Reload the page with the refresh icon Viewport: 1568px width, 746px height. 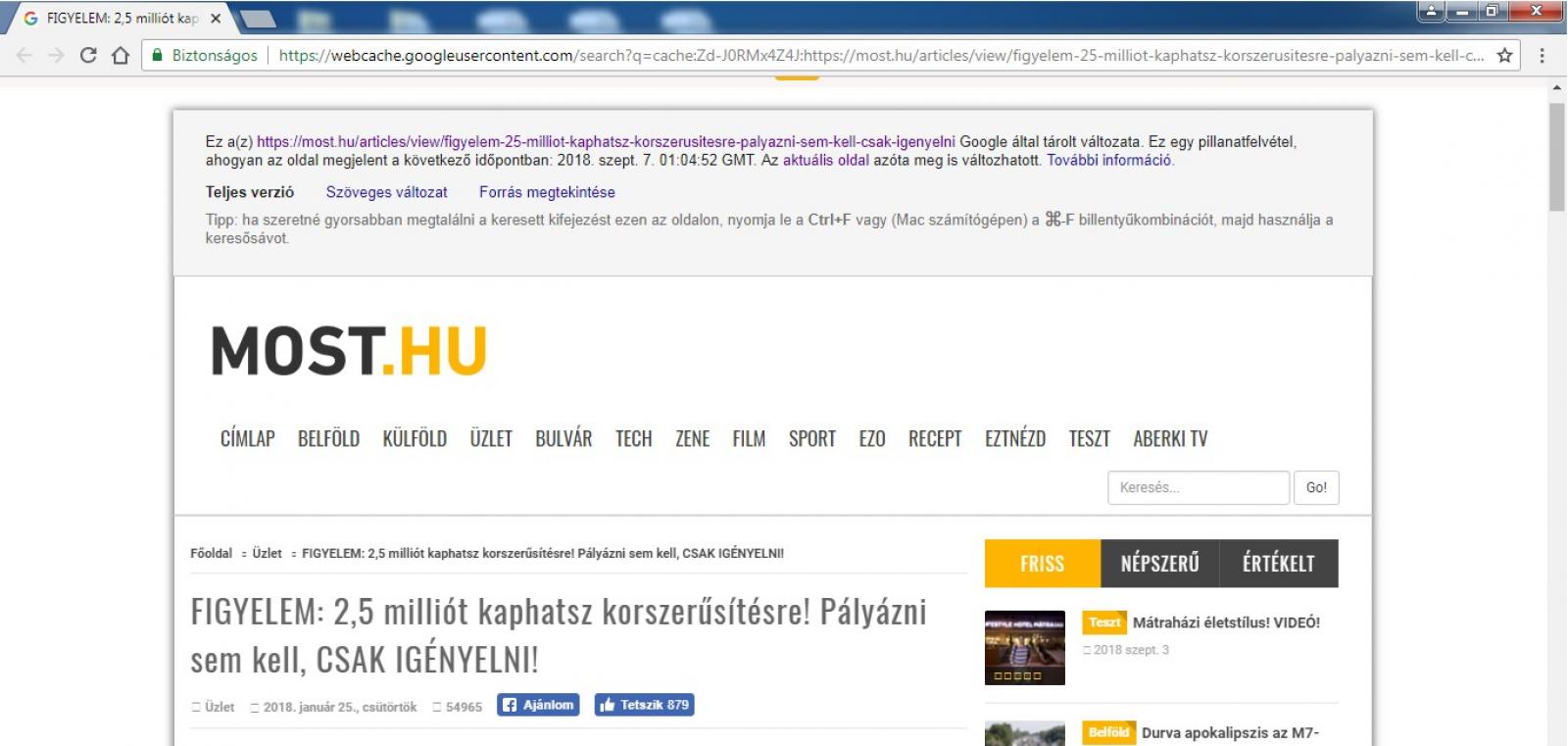pyautogui.click(x=88, y=56)
